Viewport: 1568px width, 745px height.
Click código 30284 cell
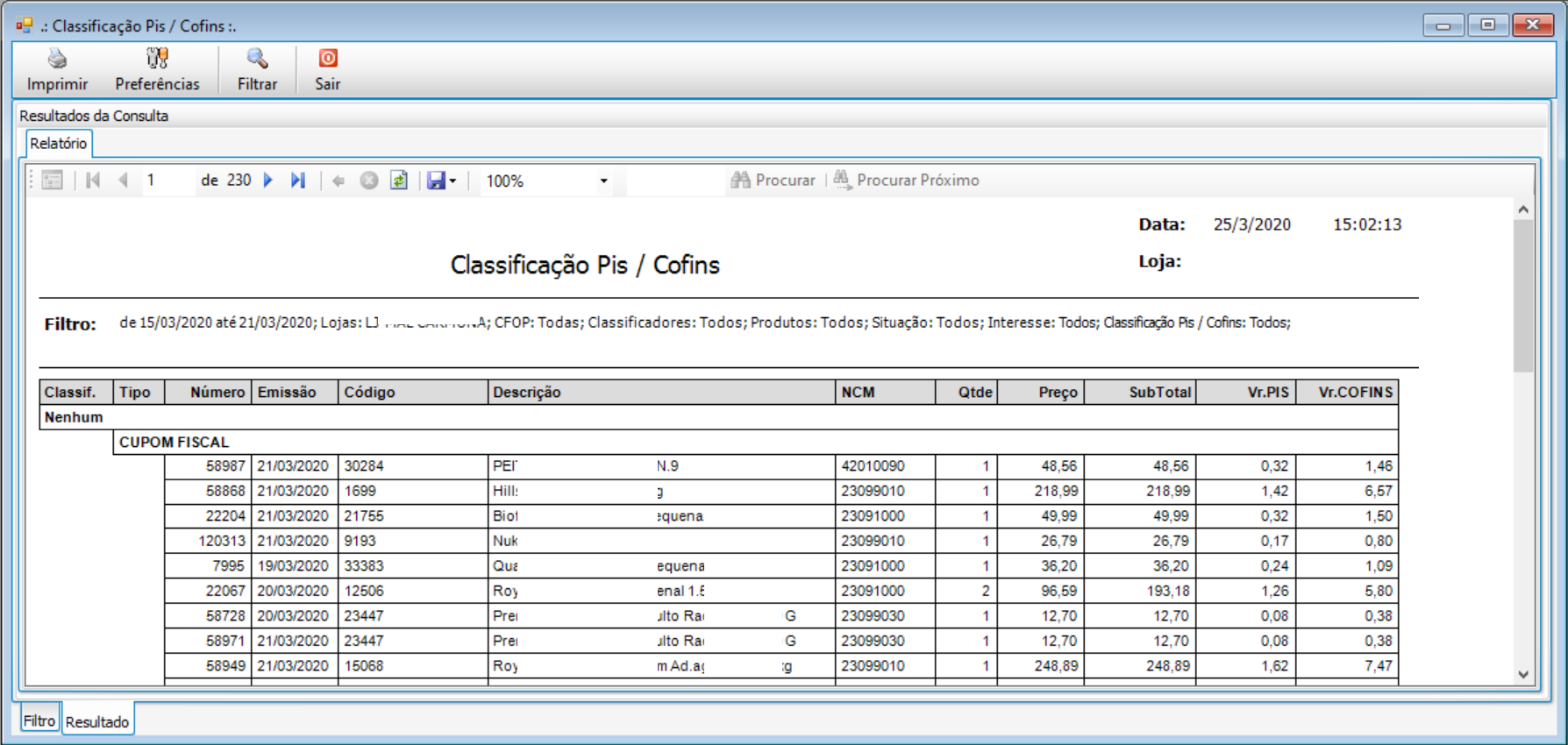[x=413, y=466]
